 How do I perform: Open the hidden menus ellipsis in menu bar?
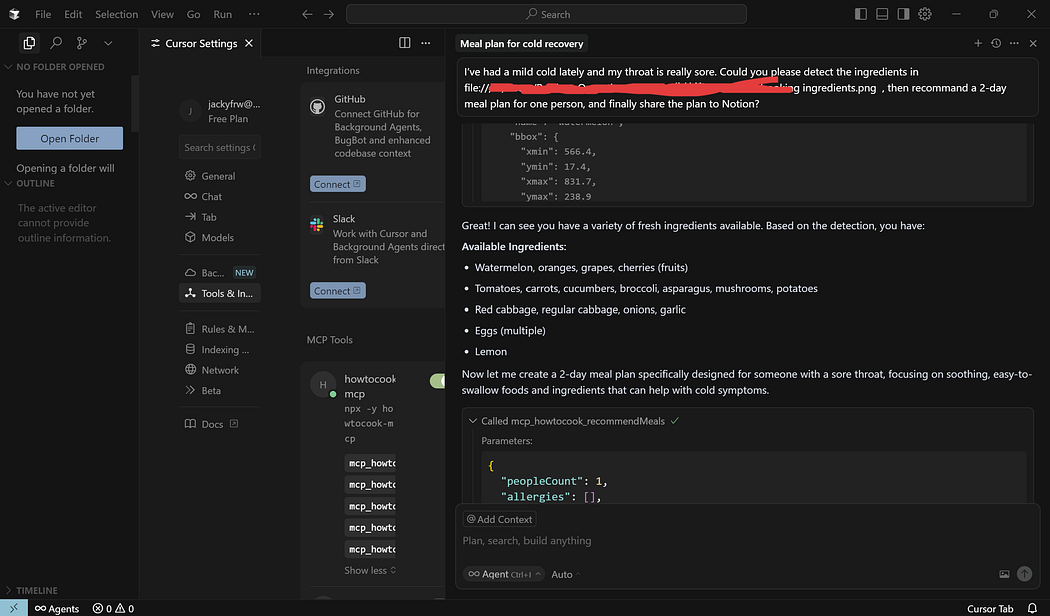[254, 14]
